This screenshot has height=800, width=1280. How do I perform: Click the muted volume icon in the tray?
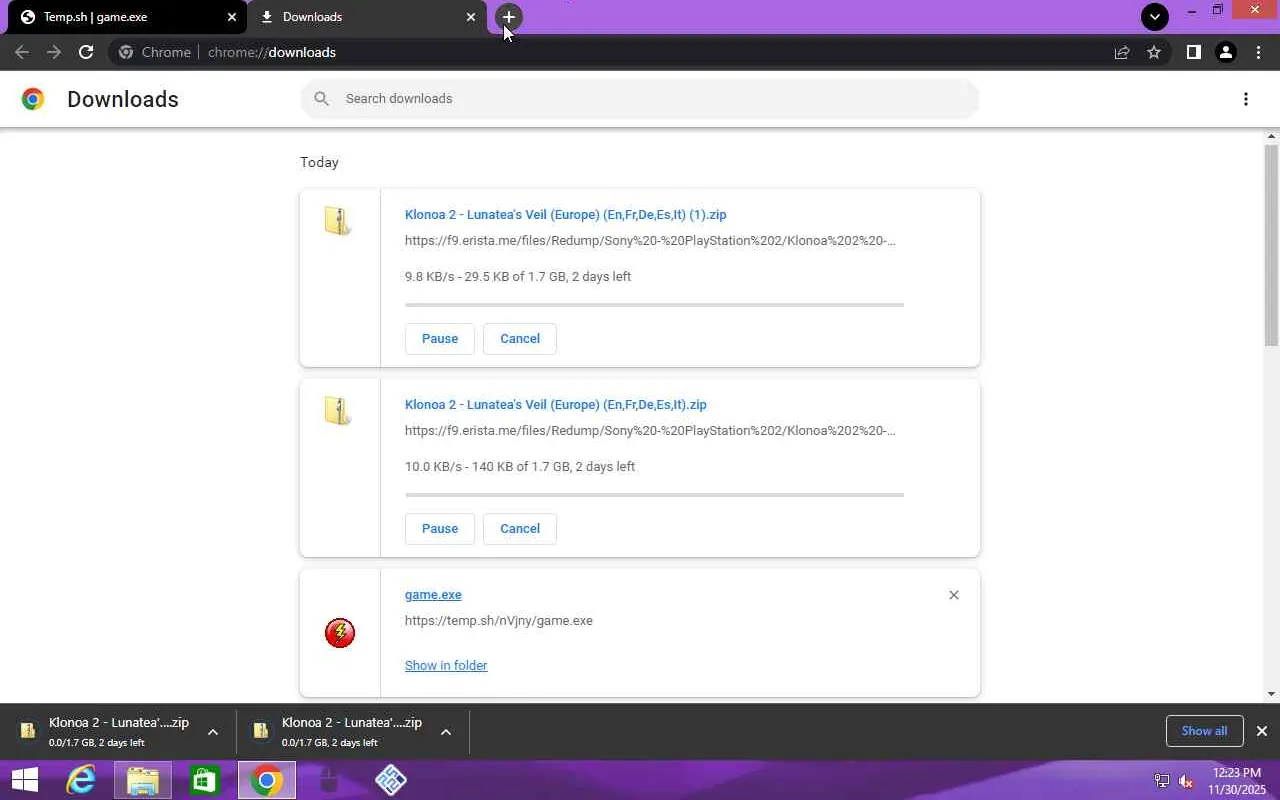coord(1186,781)
